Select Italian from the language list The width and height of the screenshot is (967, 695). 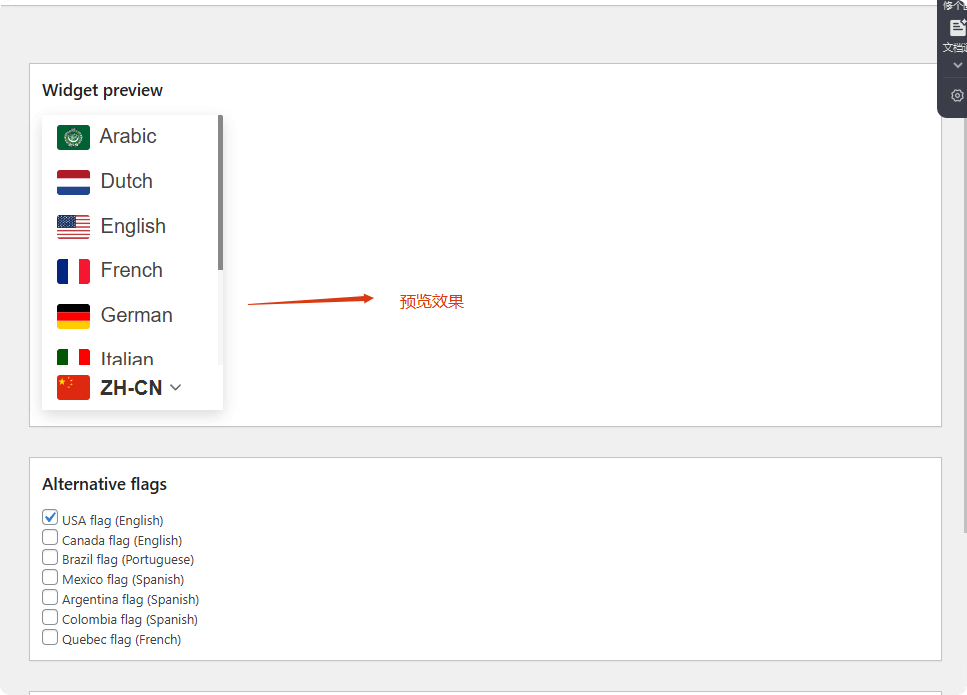(127, 358)
